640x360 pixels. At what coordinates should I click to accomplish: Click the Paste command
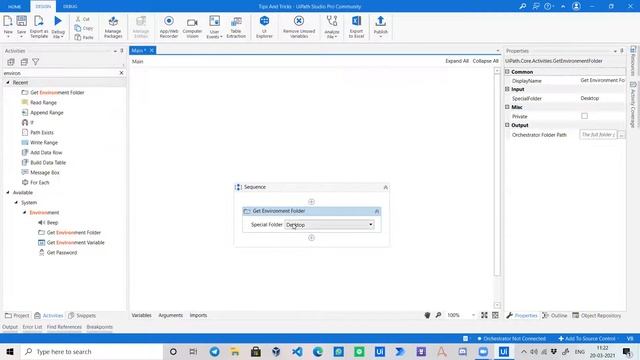[84, 37]
